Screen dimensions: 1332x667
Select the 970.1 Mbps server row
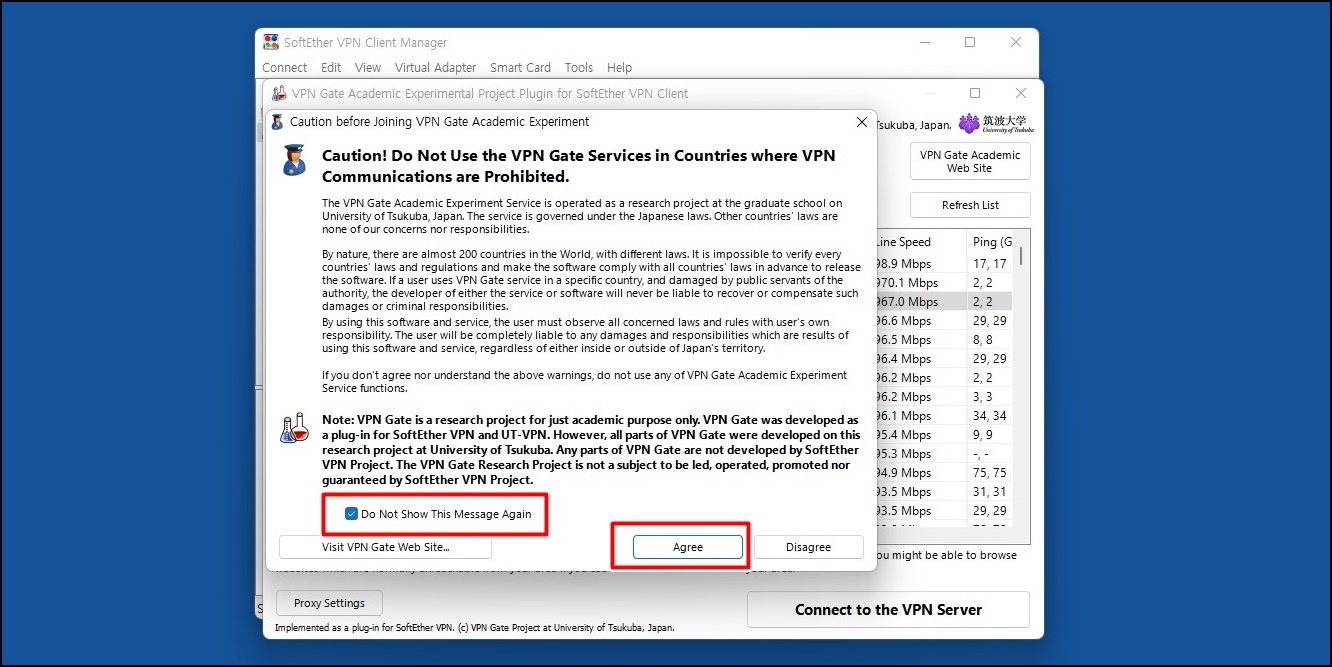[x=944, y=283]
